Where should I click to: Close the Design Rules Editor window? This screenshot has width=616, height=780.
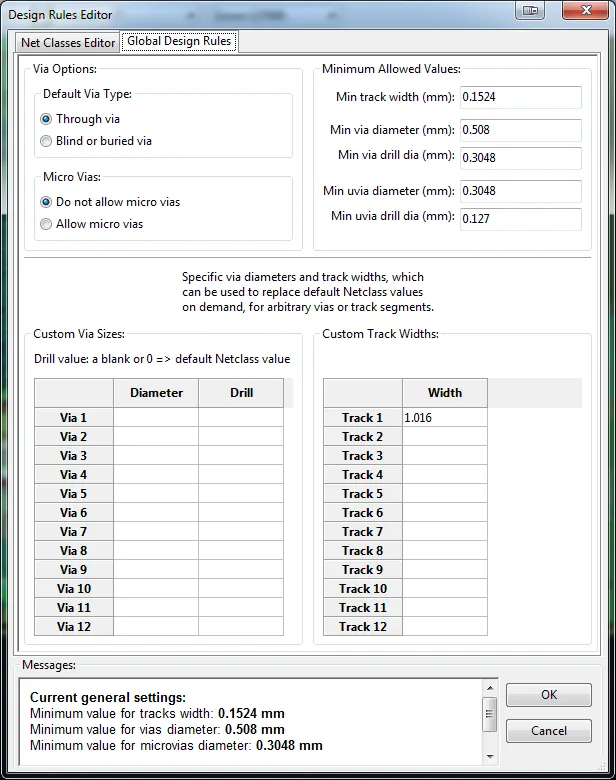point(585,10)
